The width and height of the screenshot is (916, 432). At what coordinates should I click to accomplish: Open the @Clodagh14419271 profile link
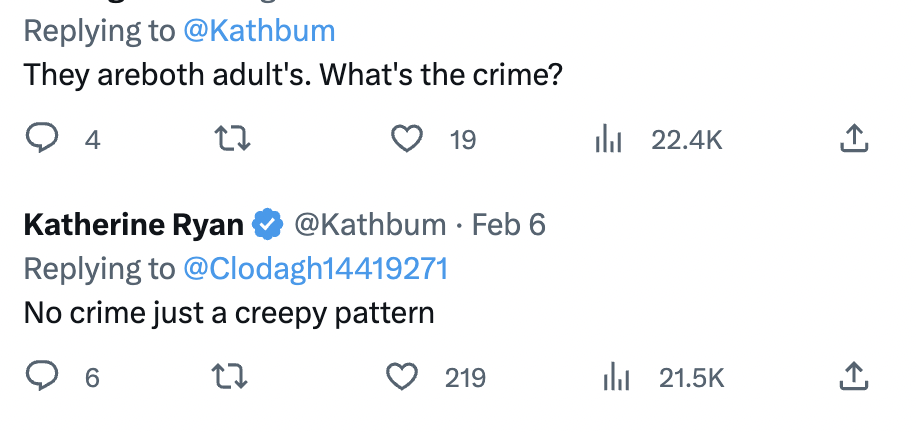tap(315, 269)
